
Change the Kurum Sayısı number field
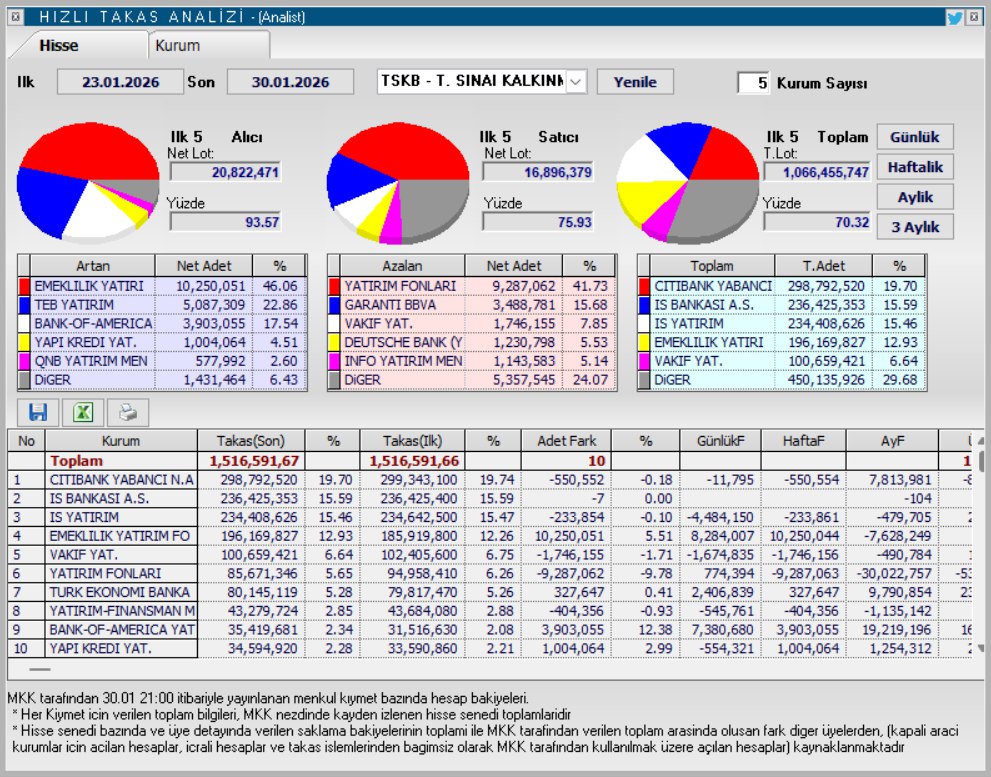pyautogui.click(x=753, y=83)
